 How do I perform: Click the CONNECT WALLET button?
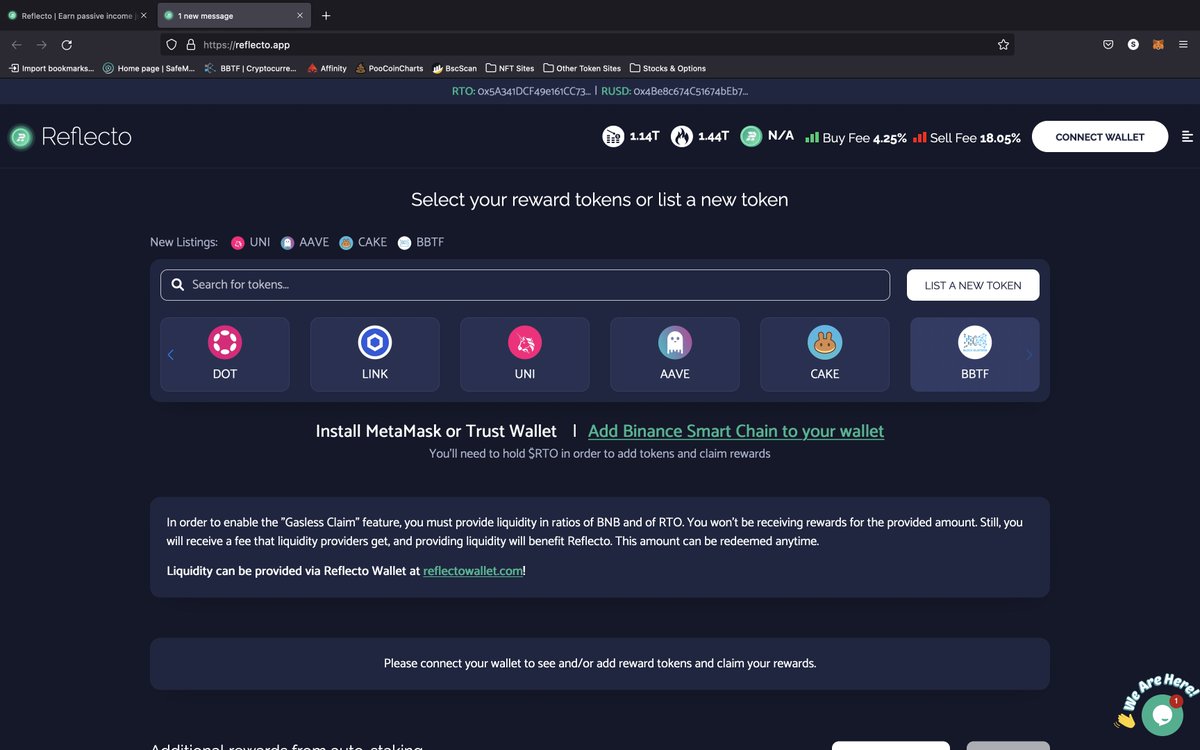click(1100, 137)
